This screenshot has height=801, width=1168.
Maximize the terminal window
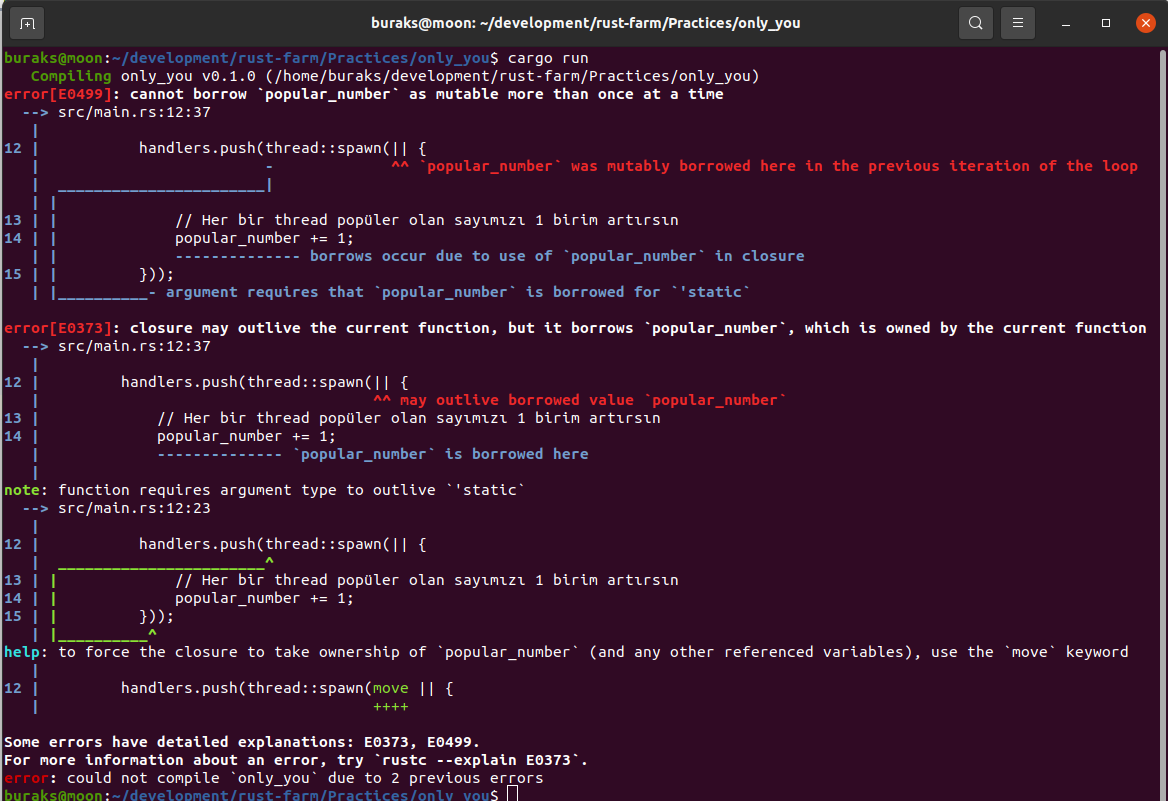(1106, 22)
